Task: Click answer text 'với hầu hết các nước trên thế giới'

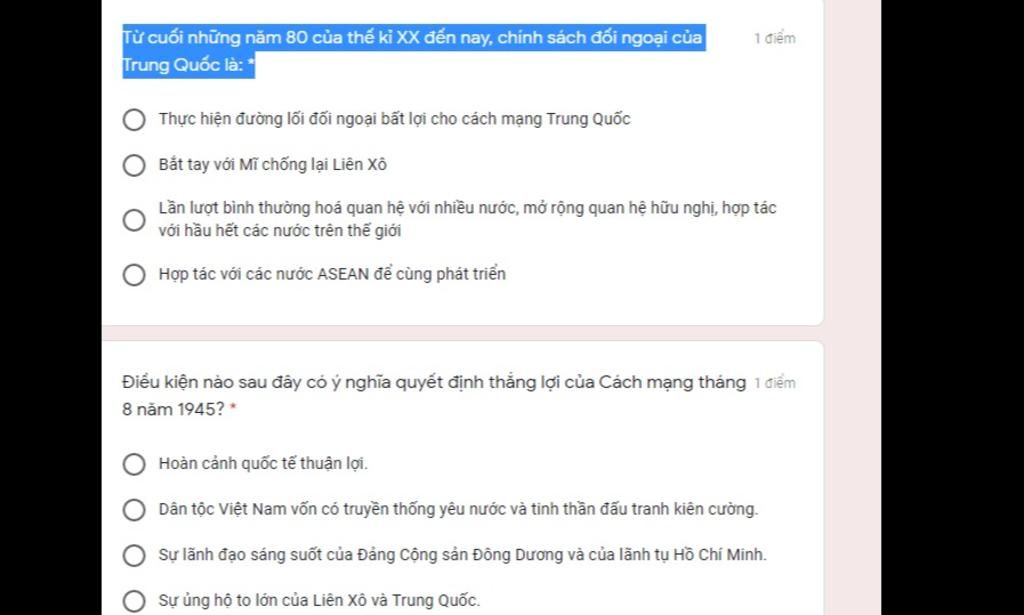Action: [x=280, y=230]
